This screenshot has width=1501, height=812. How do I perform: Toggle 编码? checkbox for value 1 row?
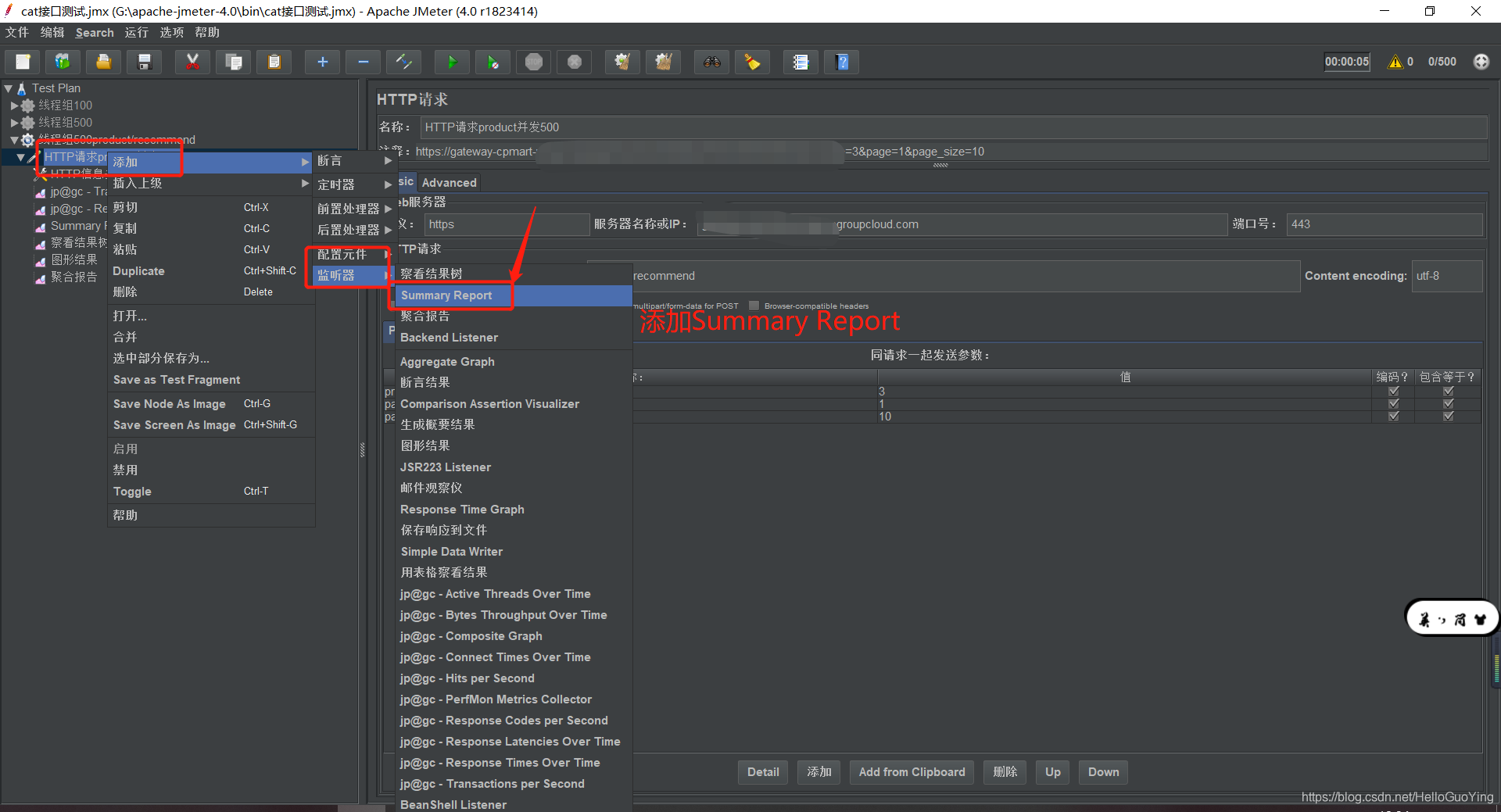tap(1393, 403)
